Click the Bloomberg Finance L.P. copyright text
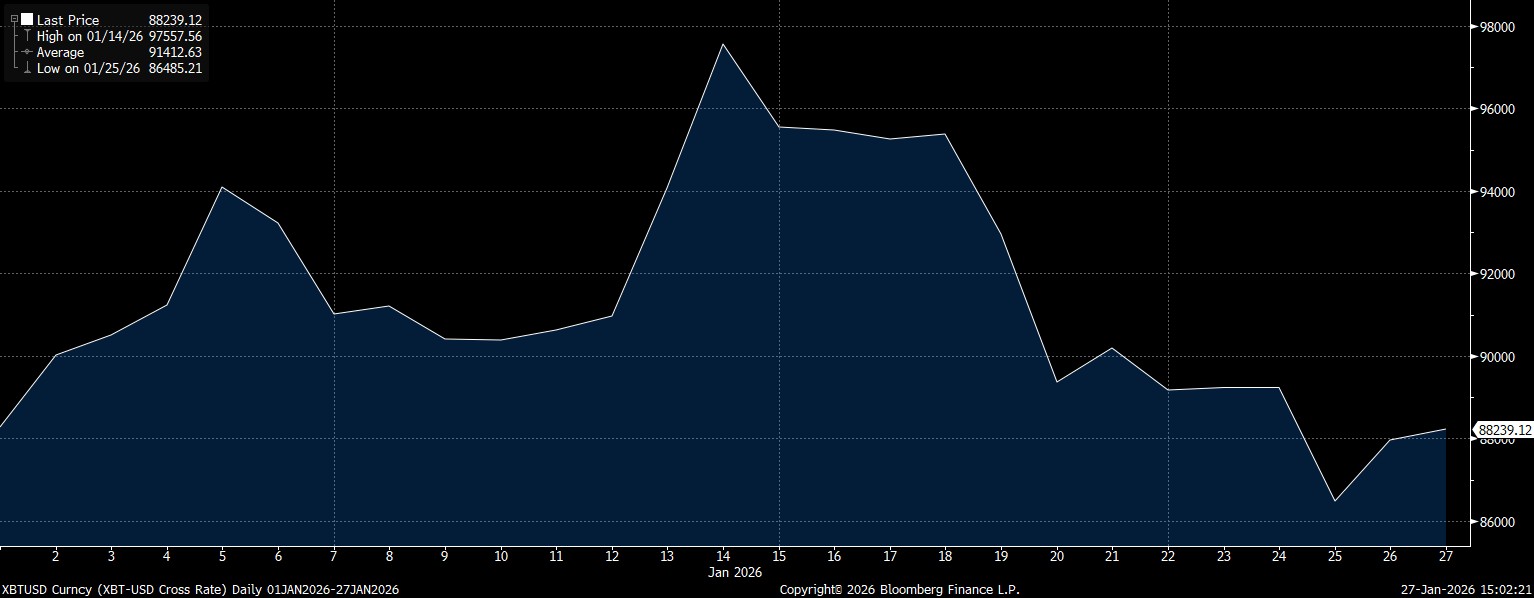 (x=899, y=590)
